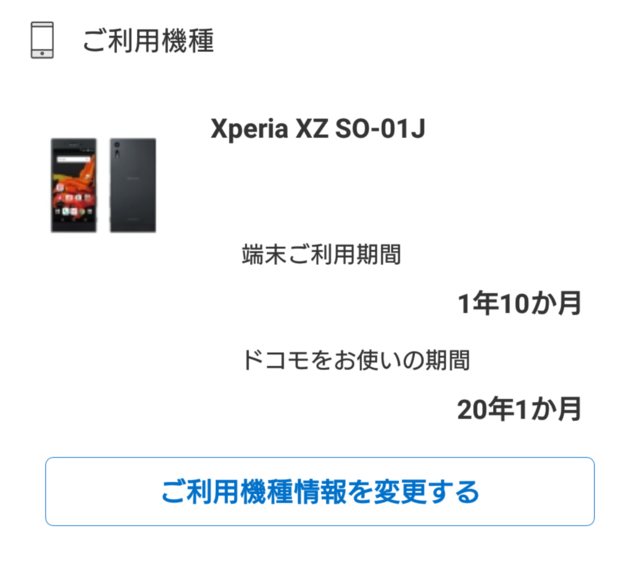The image size is (640, 568).
Task: Tap the SO-01J model number text
Action: point(380,129)
